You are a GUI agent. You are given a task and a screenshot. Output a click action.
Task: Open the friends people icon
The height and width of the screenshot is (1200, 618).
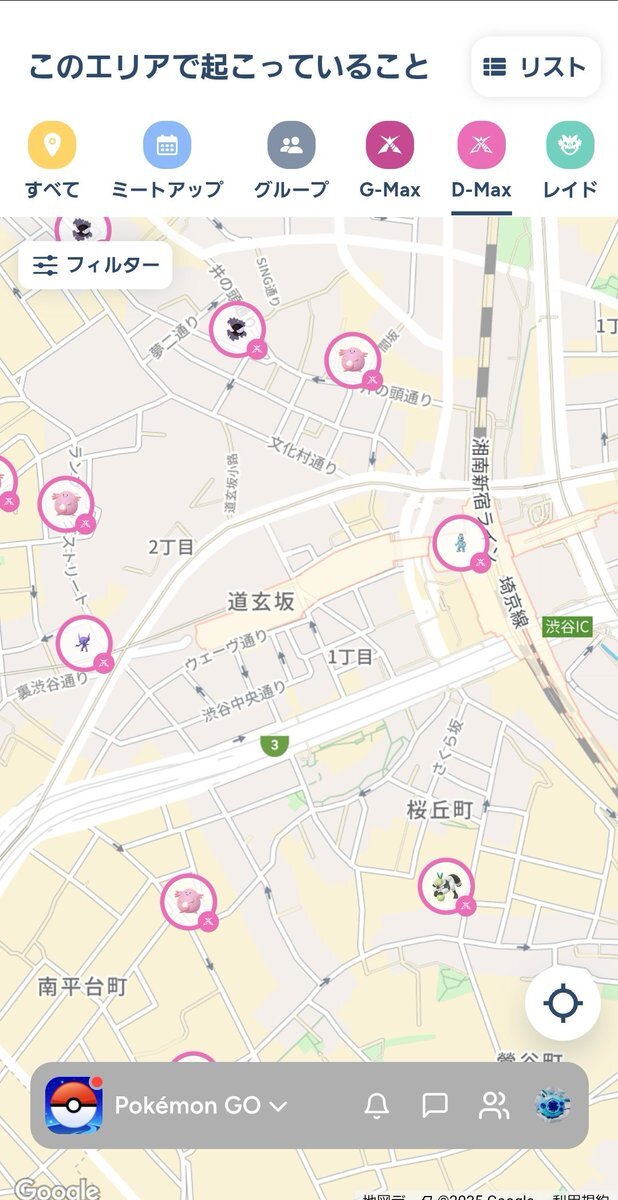click(494, 1105)
